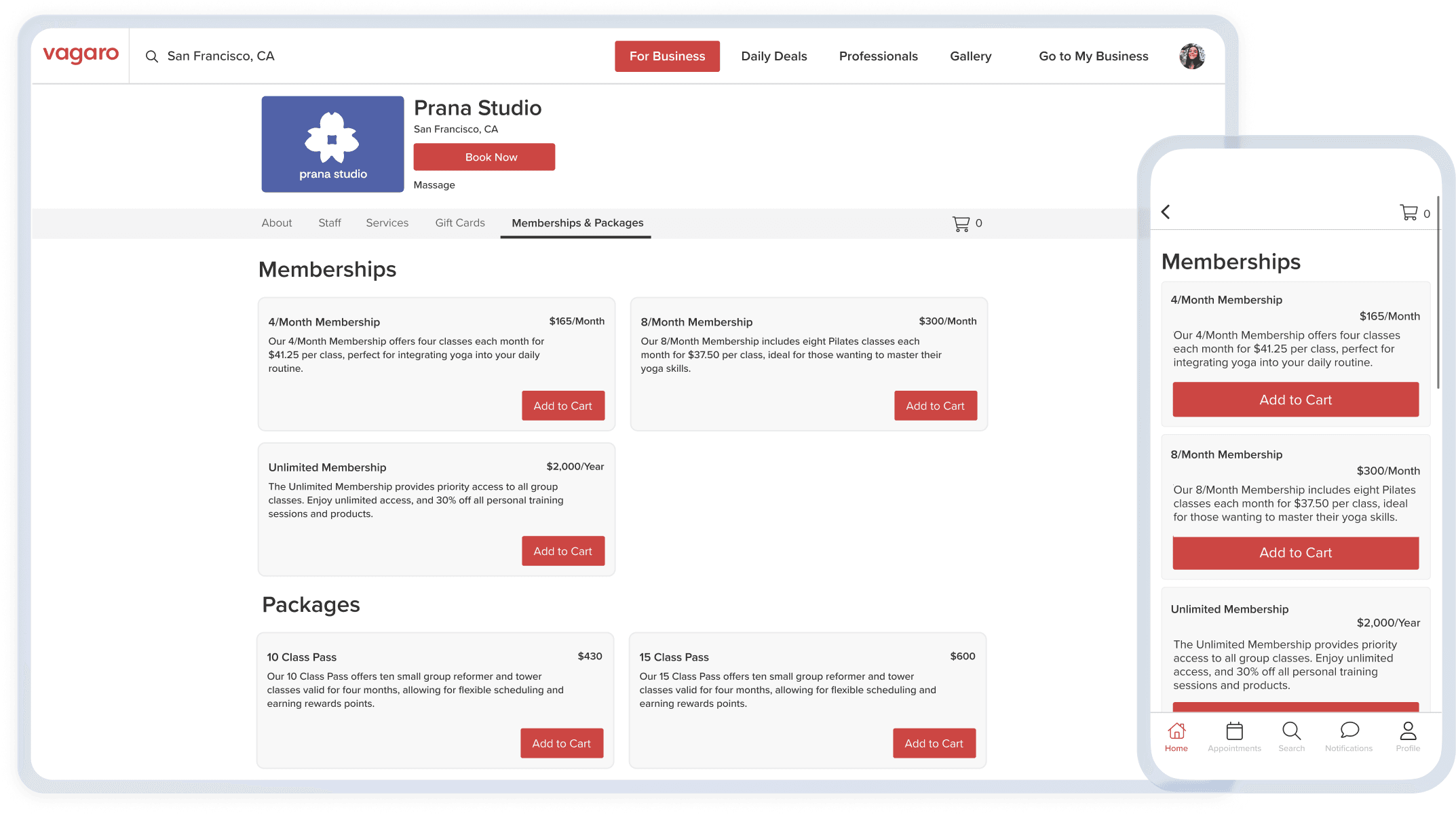The width and height of the screenshot is (1456, 814).
Task: Open the Staff tab
Action: 330,223
